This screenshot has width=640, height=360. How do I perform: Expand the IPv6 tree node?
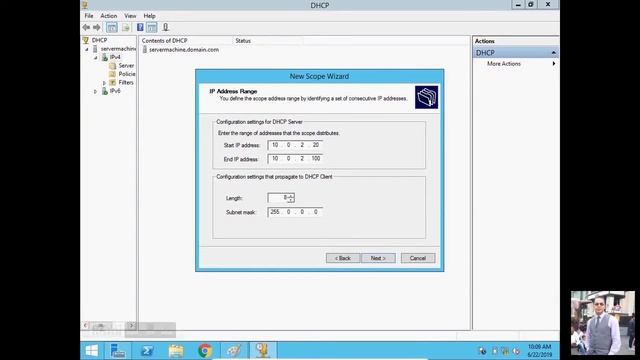[96, 91]
